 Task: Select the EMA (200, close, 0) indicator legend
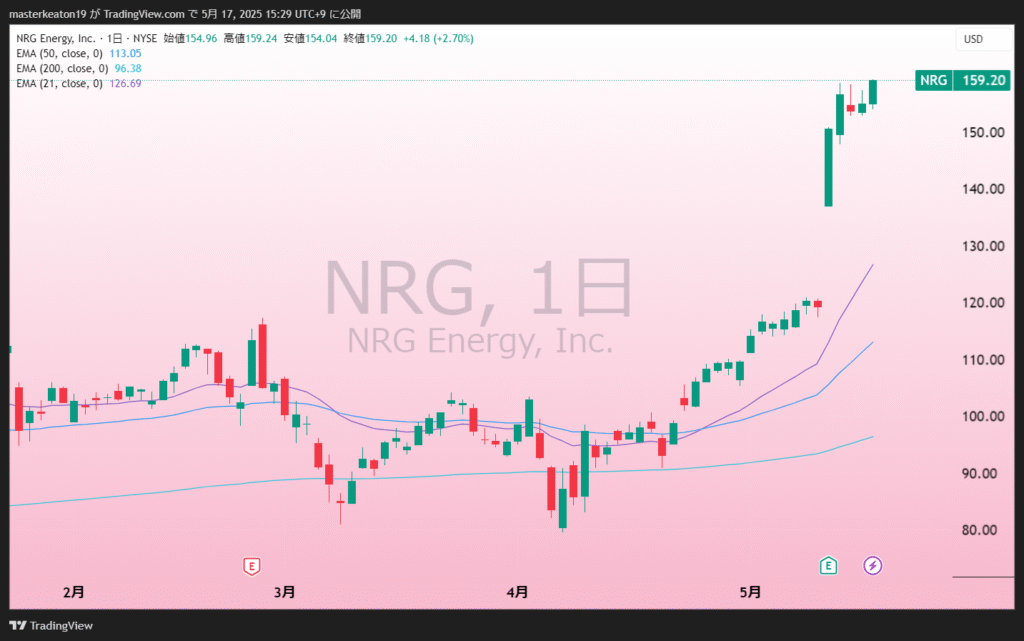[x=62, y=69]
